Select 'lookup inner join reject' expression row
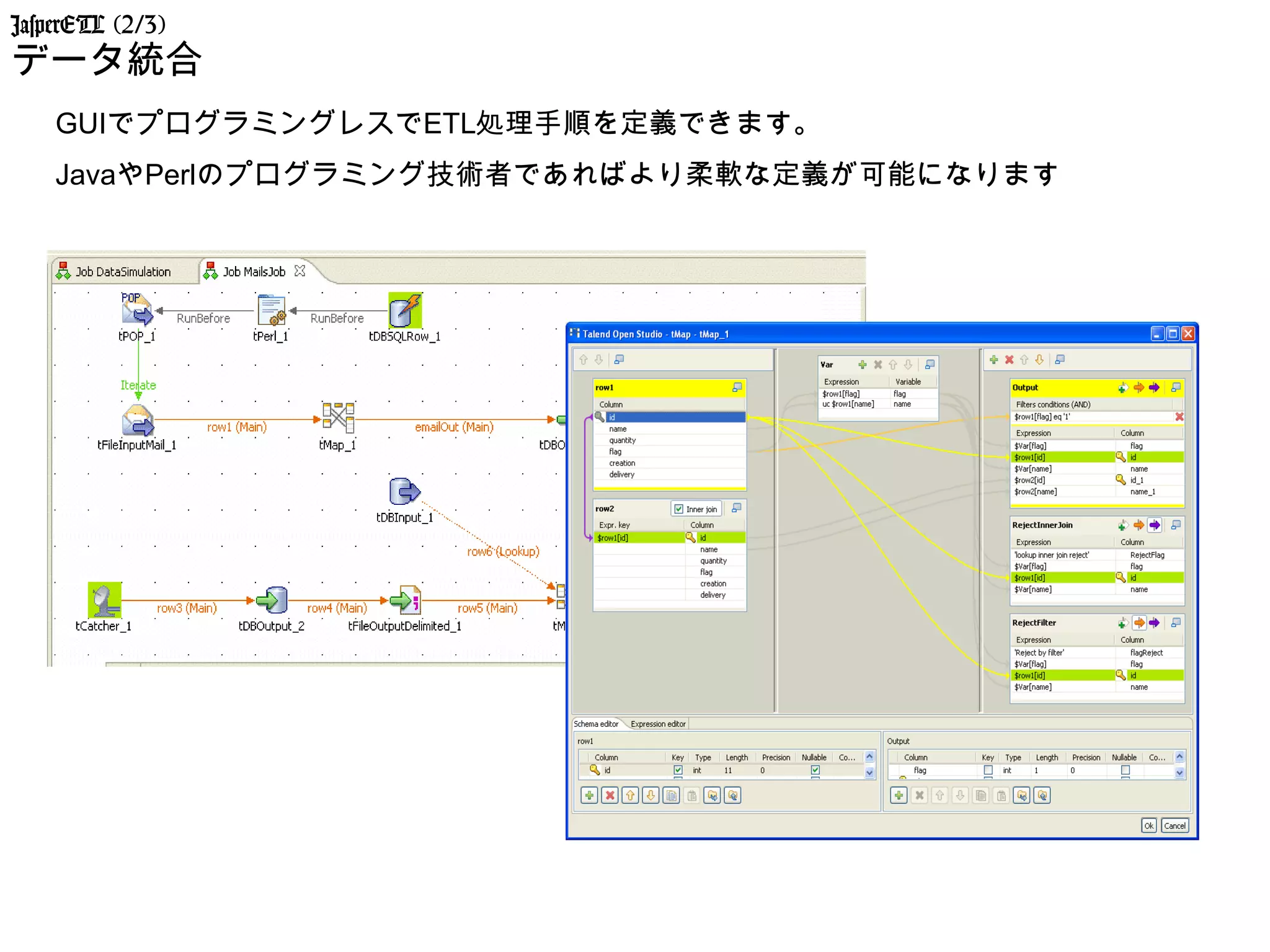 click(x=1064, y=555)
